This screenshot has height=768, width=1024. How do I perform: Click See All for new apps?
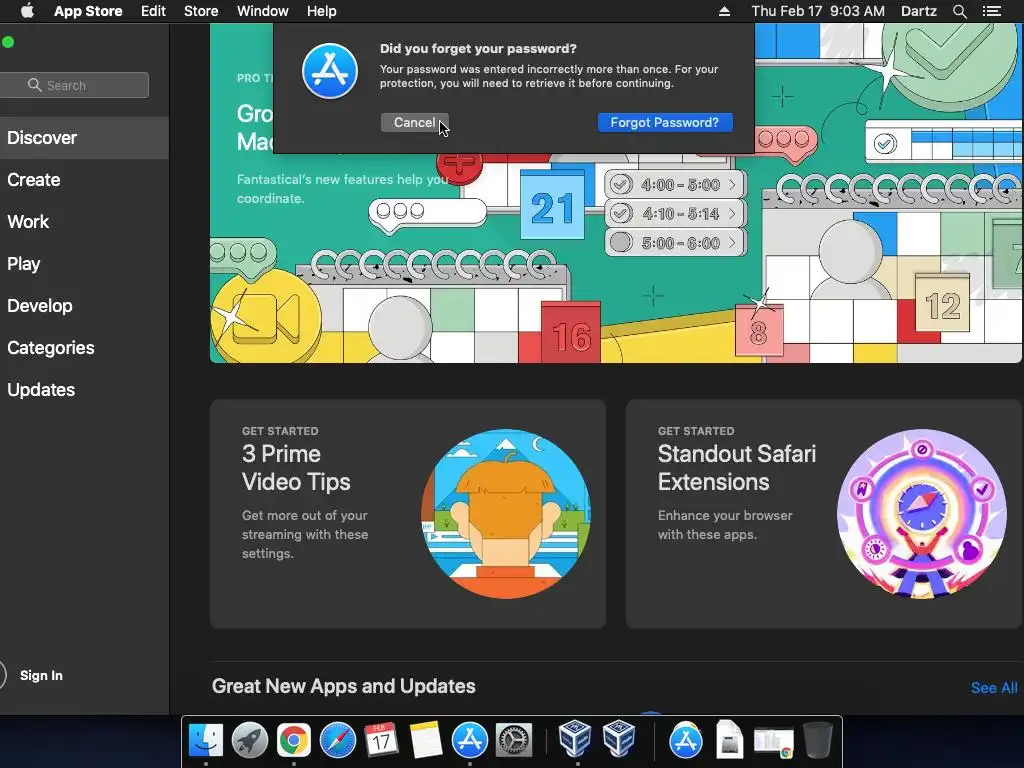[994, 688]
